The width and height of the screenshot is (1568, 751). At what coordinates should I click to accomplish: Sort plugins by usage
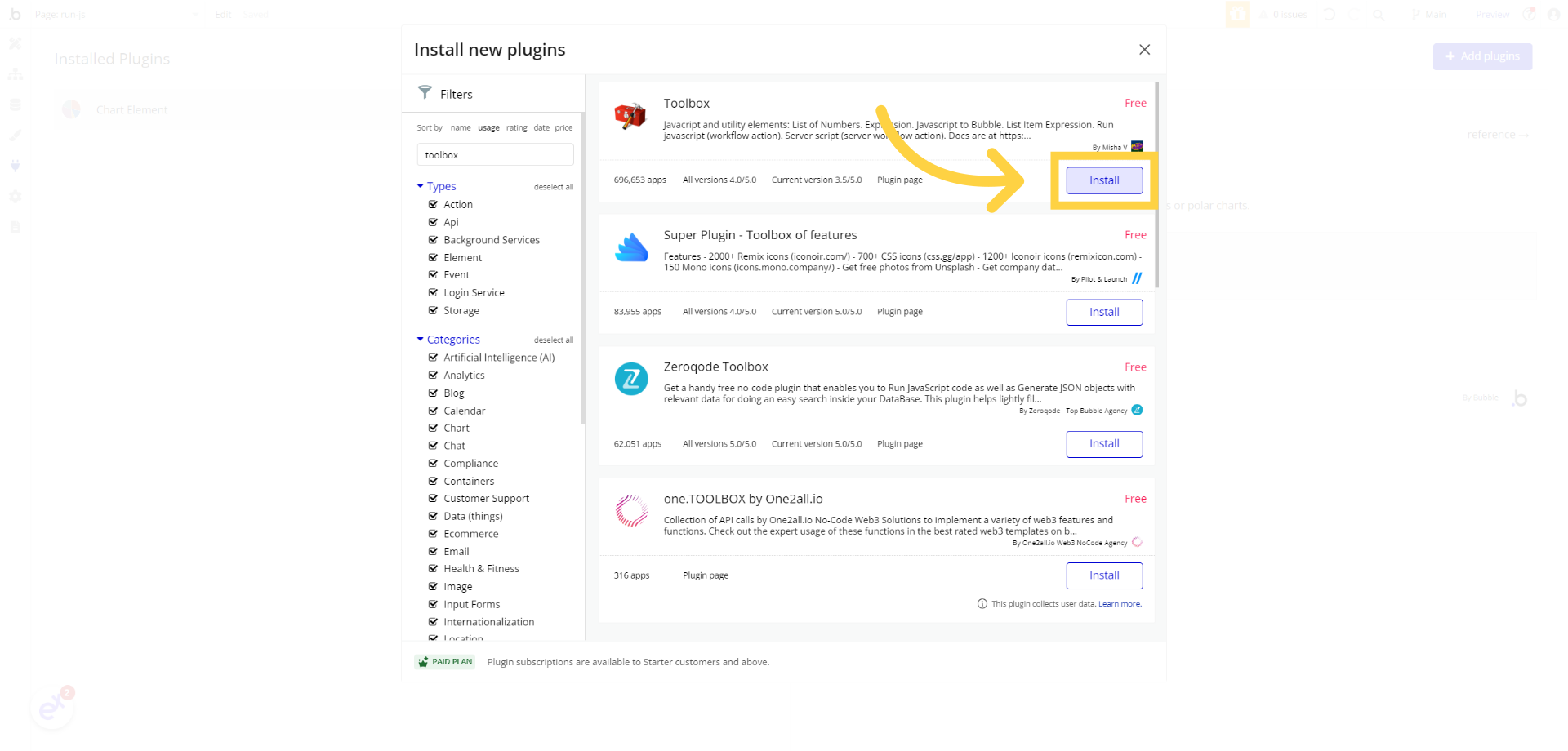488,127
